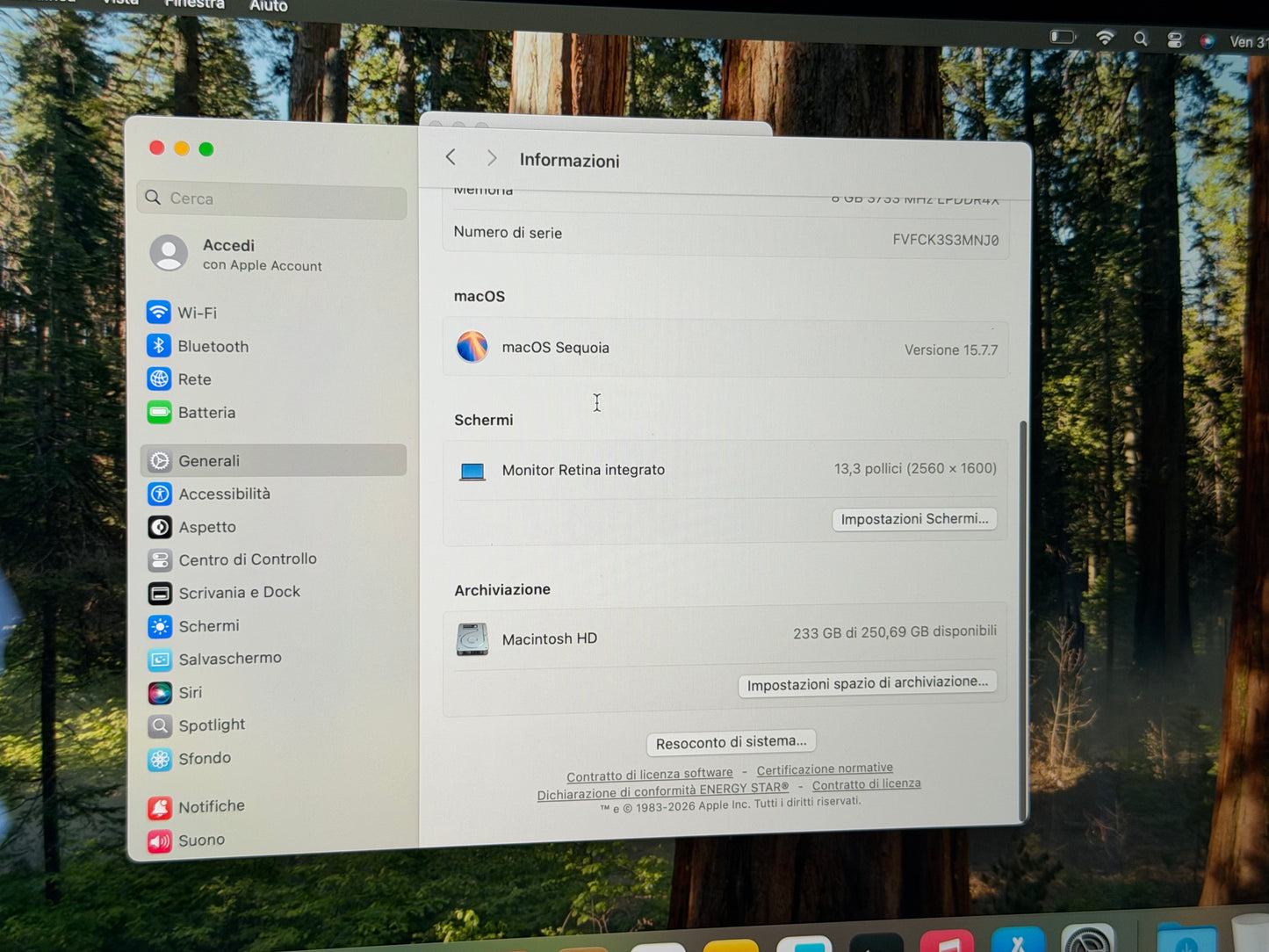1269x952 pixels.
Task: Click the Macintosh HD disk icon
Action: pos(472,639)
